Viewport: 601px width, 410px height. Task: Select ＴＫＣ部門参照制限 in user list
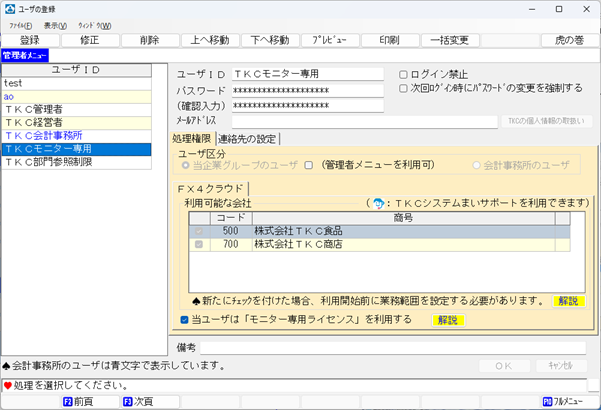coord(76,162)
